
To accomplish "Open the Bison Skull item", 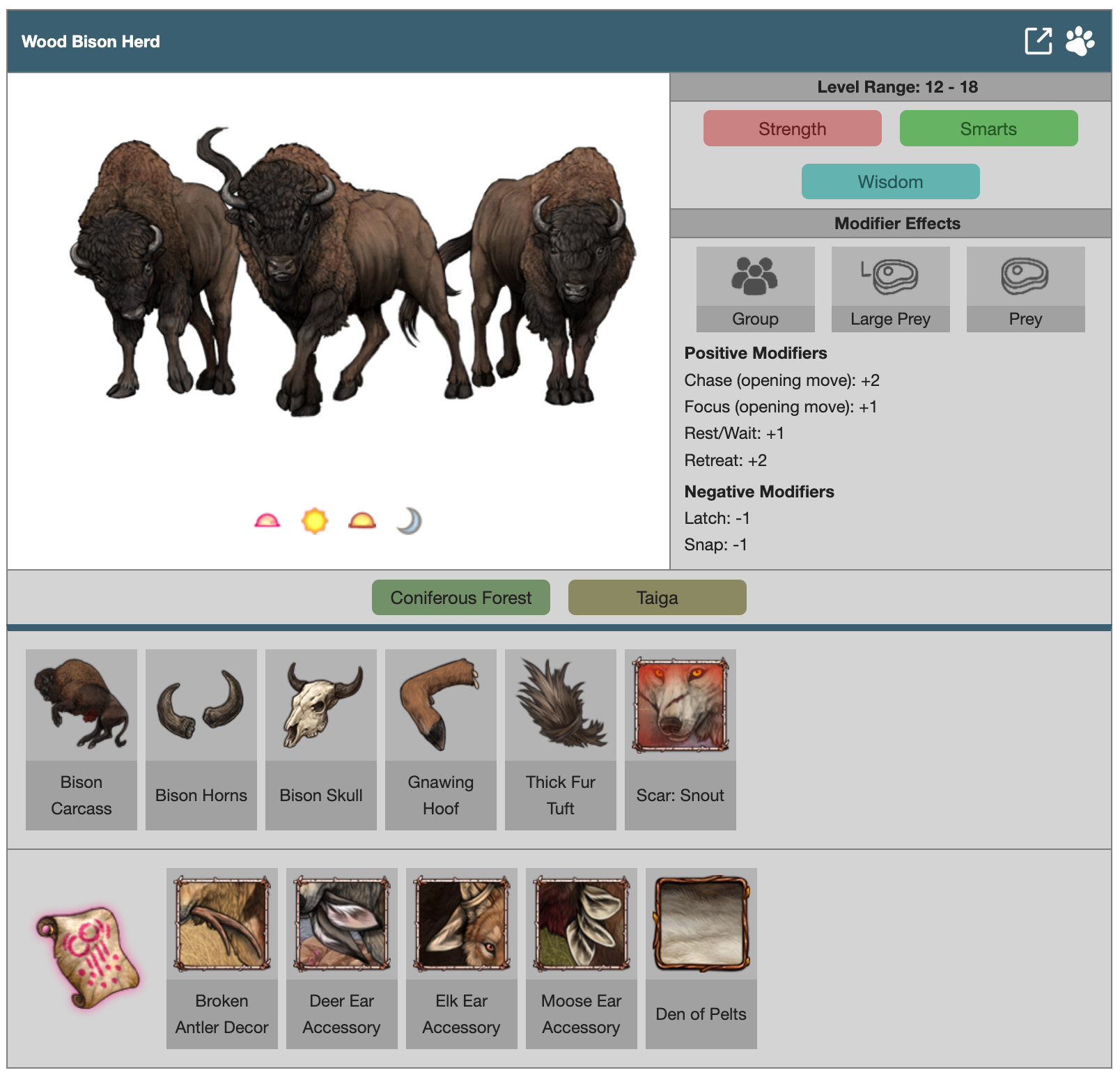I will coord(321,738).
